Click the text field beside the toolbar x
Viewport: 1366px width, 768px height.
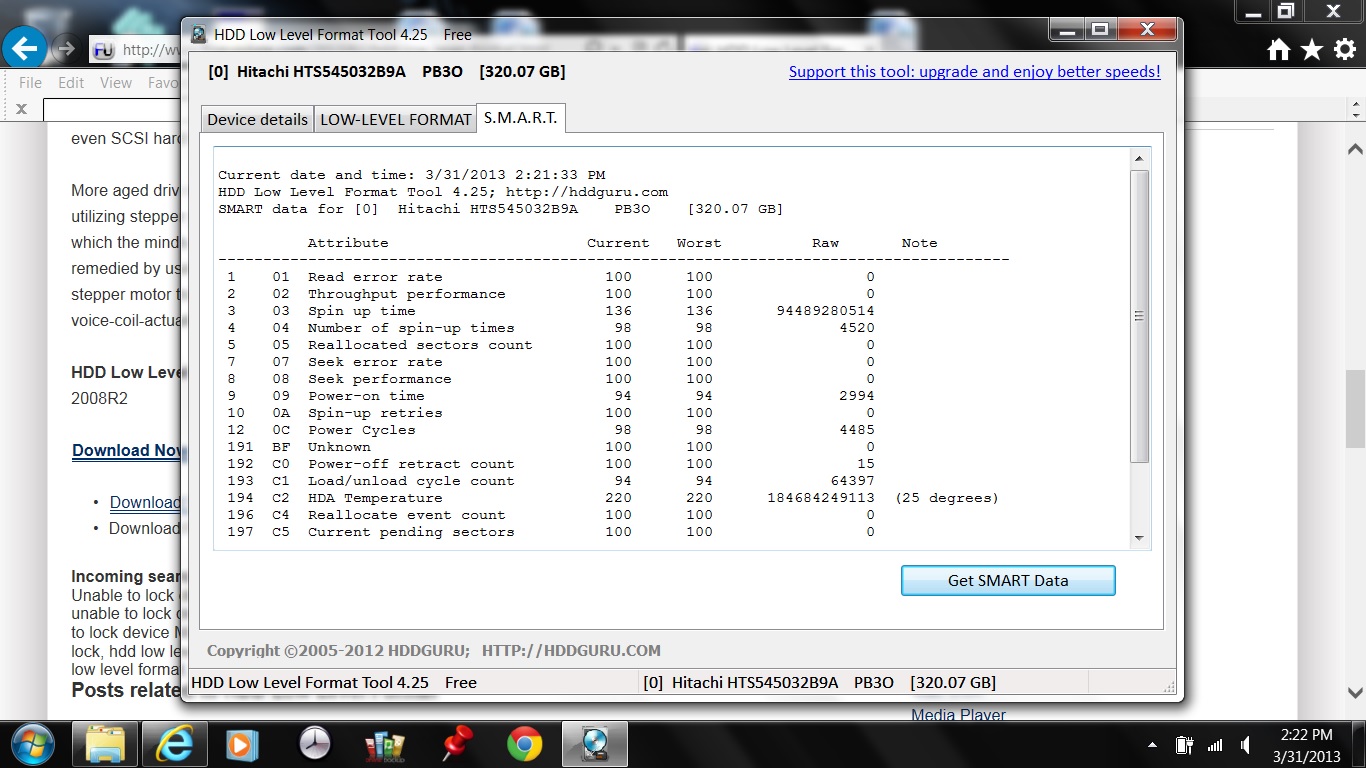tap(112, 109)
